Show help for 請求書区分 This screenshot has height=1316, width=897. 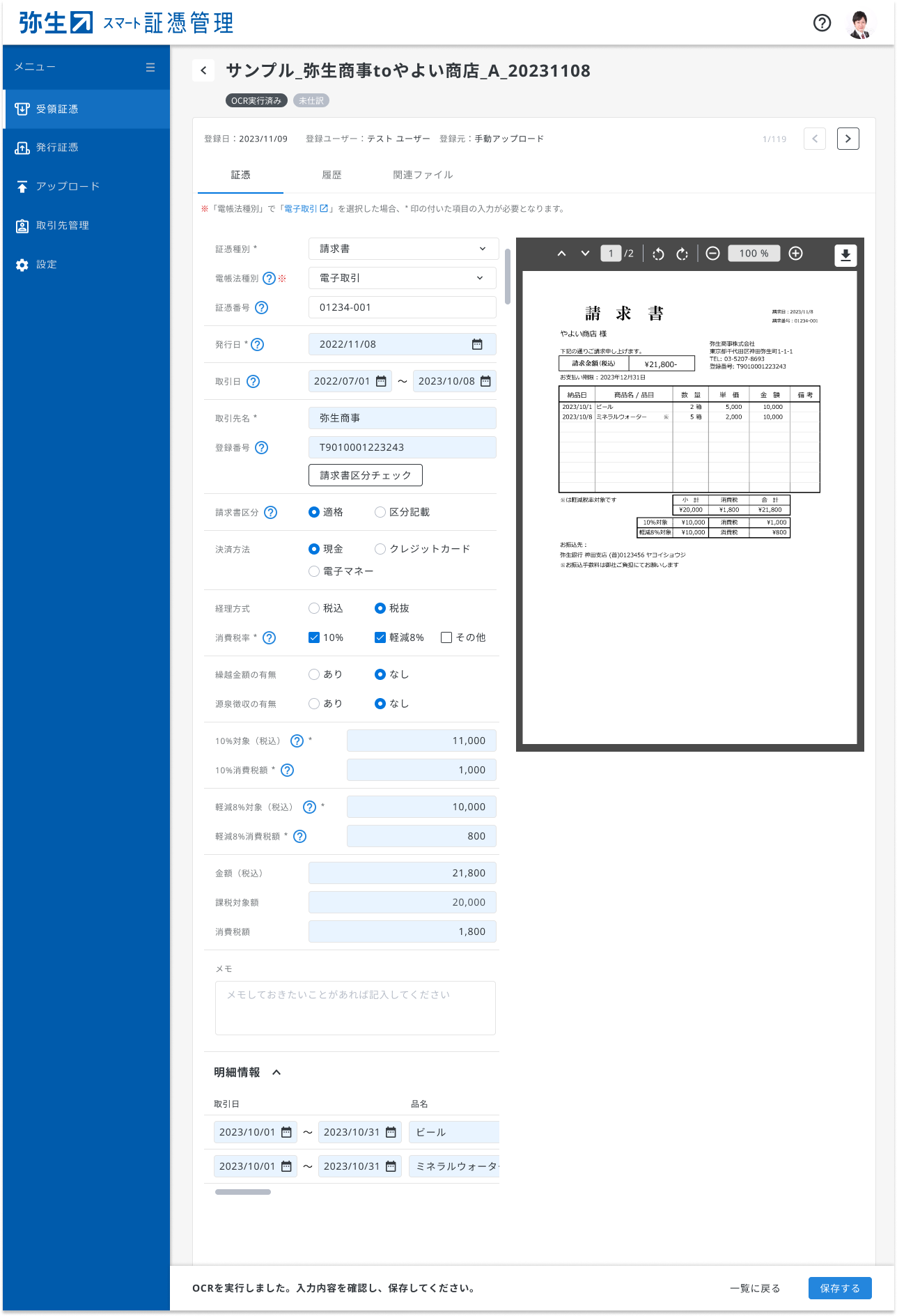coord(270,512)
